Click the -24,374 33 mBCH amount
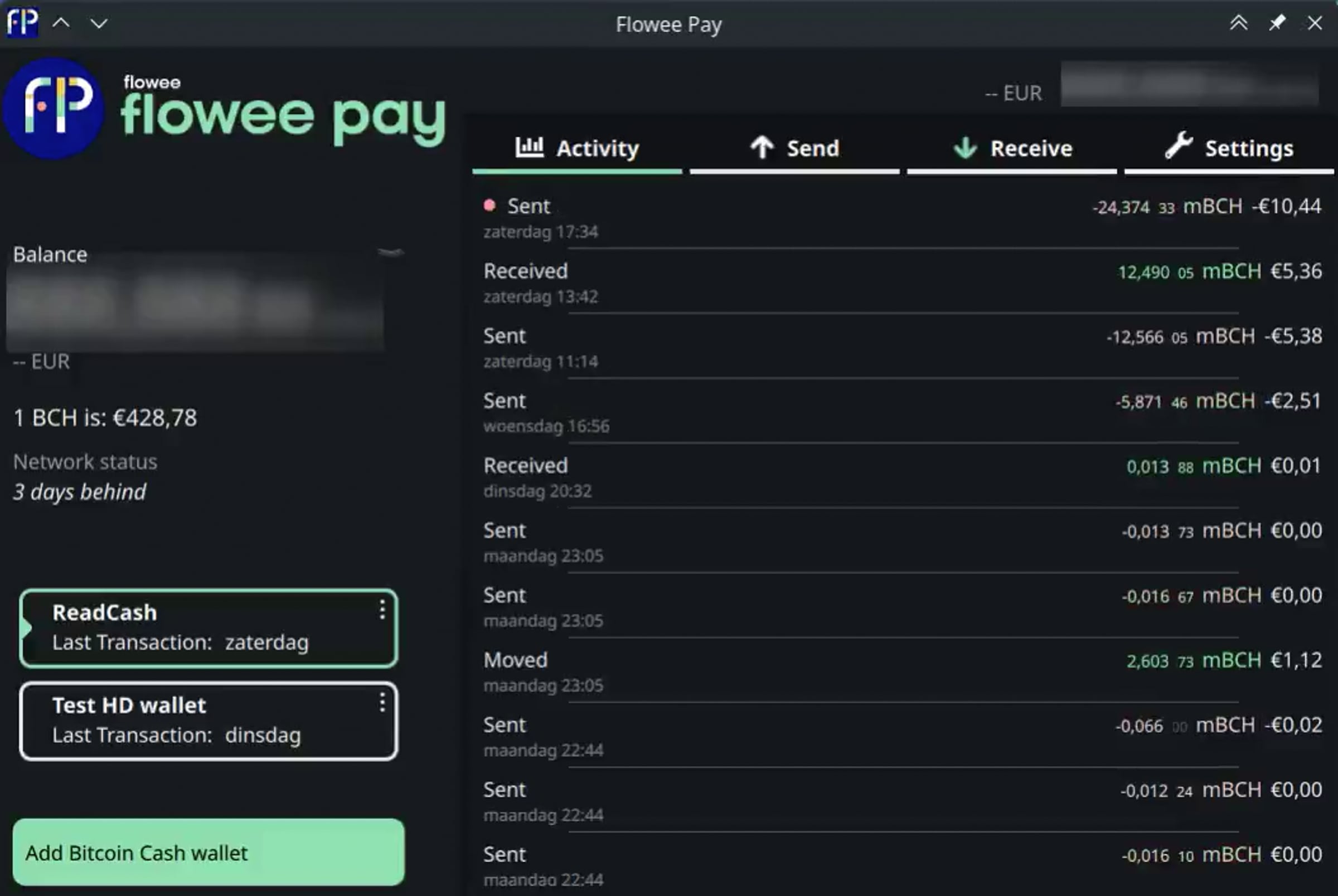1338x896 pixels. click(x=1167, y=206)
